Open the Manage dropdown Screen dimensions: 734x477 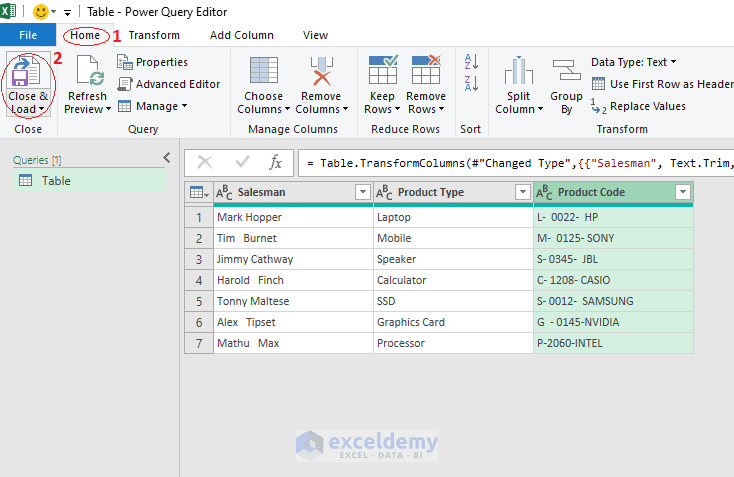click(x=153, y=106)
